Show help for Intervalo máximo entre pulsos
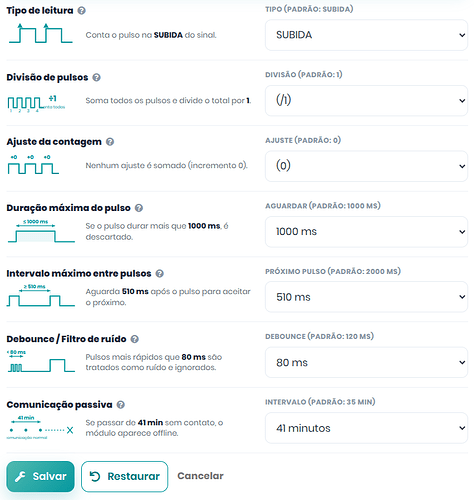474x500 pixels. click(x=160, y=274)
